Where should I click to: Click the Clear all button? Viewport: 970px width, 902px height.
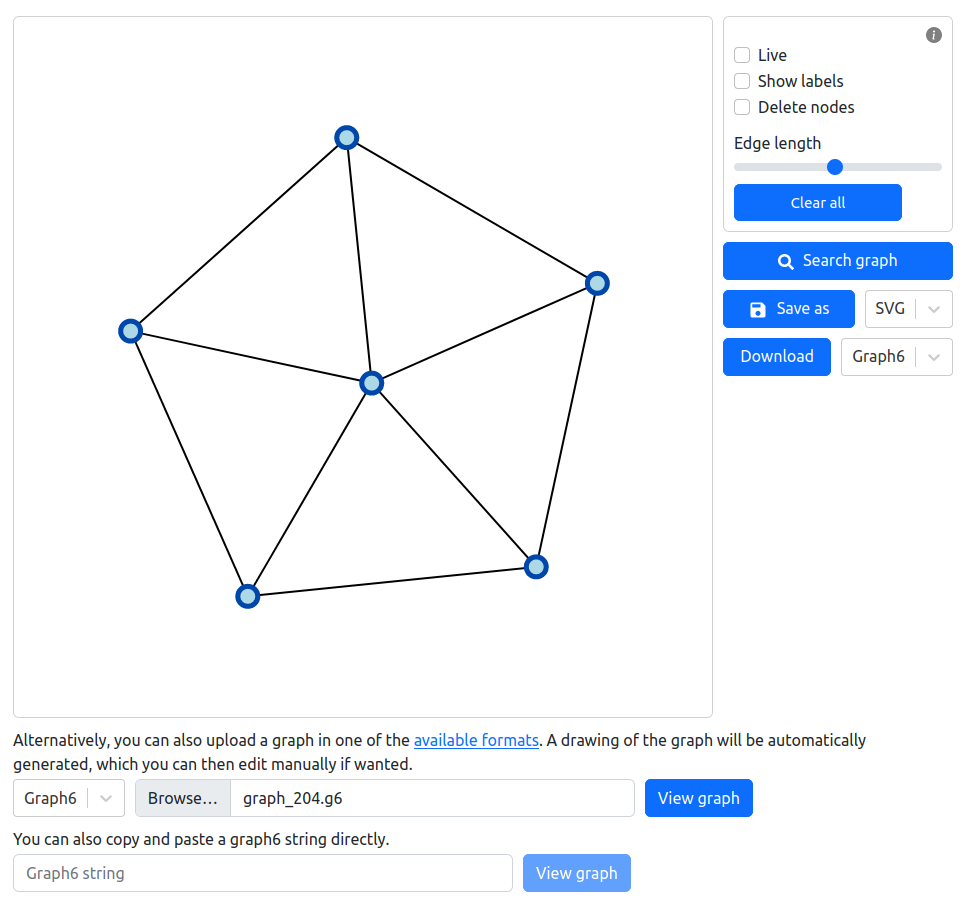[x=817, y=202]
